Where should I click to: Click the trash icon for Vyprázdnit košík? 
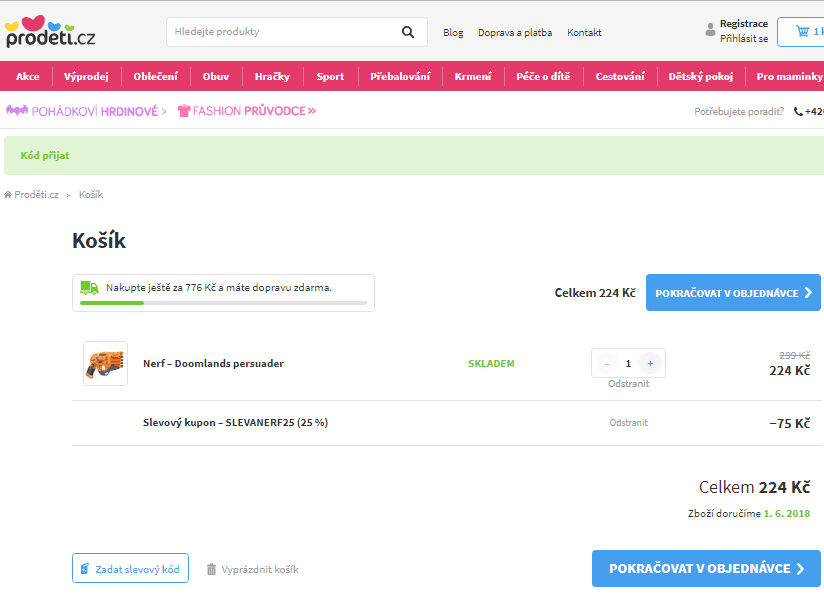point(211,569)
